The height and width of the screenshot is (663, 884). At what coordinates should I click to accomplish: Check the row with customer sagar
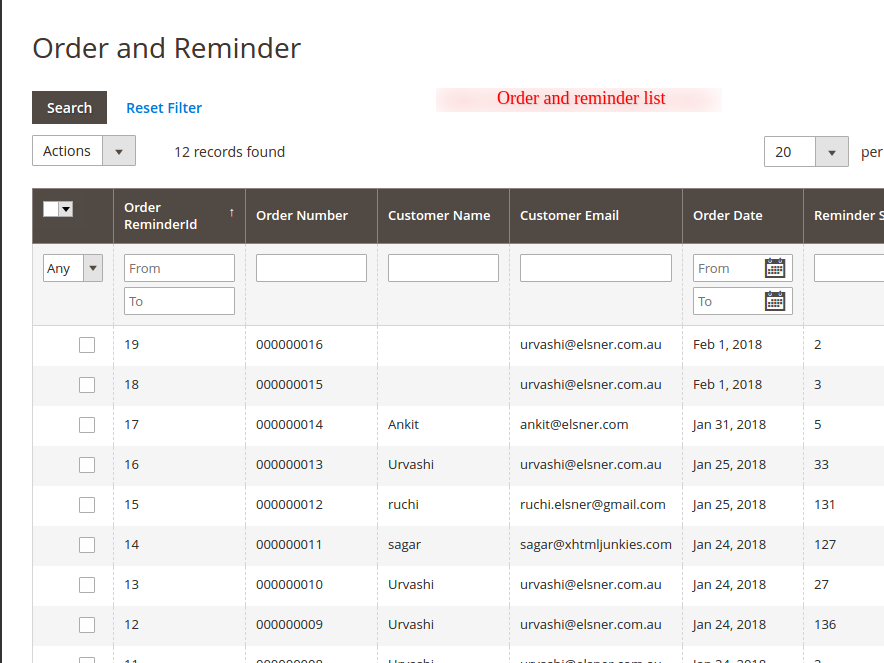point(87,545)
